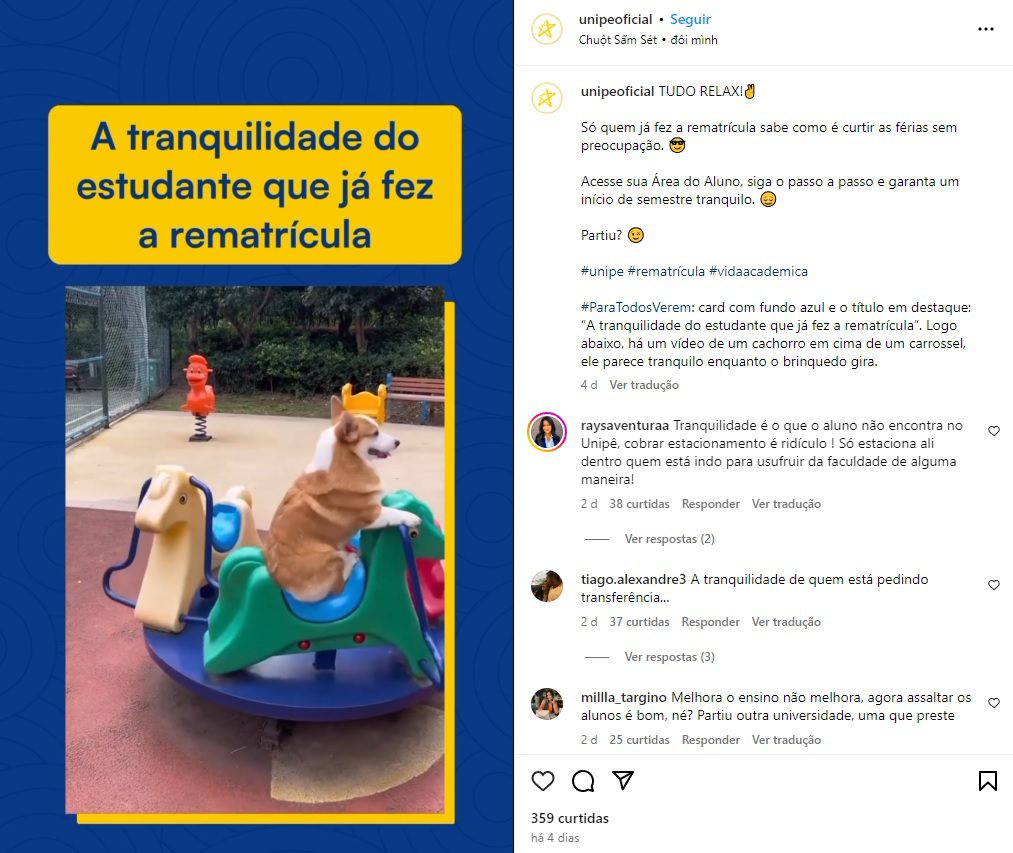The width and height of the screenshot is (1013, 853).
Task: Click the Seguir follow button
Action: pos(690,19)
